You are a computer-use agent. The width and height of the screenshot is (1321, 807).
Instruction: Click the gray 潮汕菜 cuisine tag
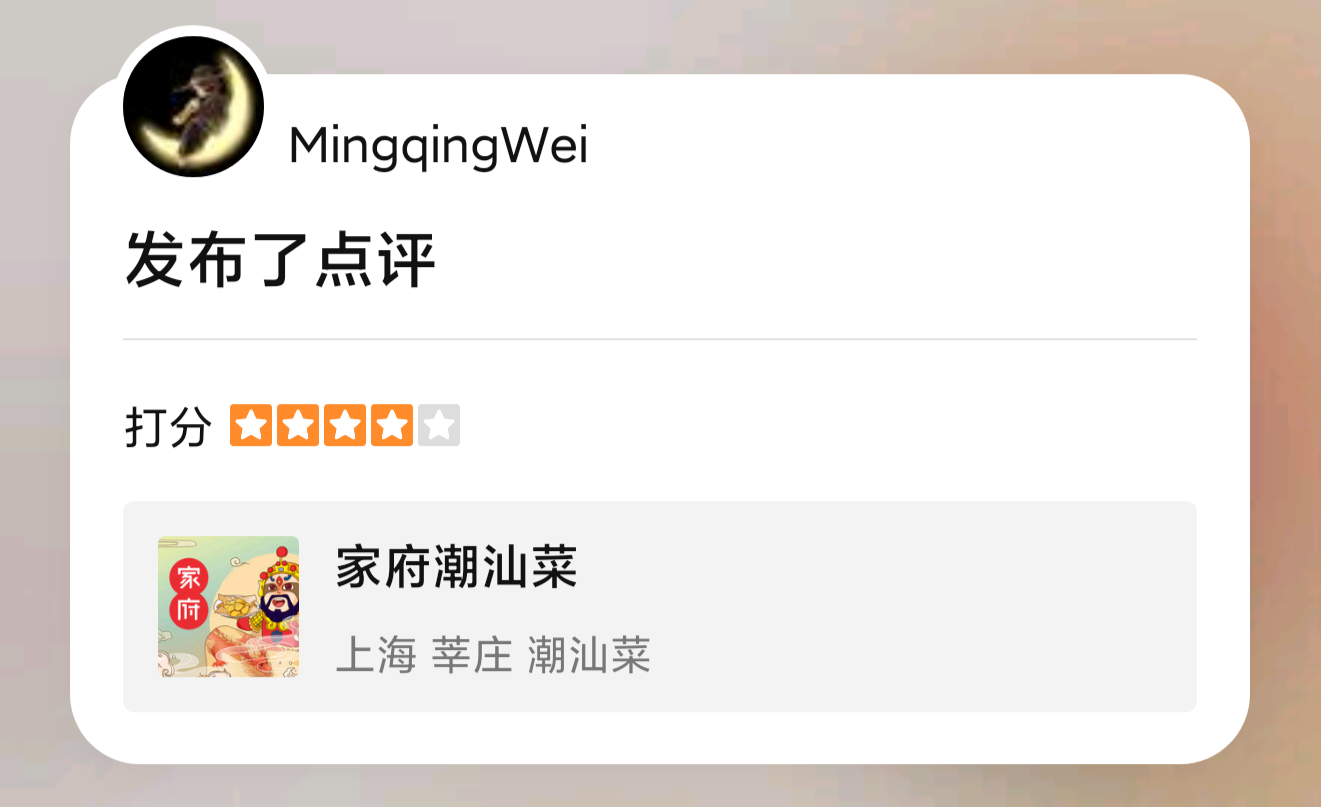pyautogui.click(x=589, y=655)
